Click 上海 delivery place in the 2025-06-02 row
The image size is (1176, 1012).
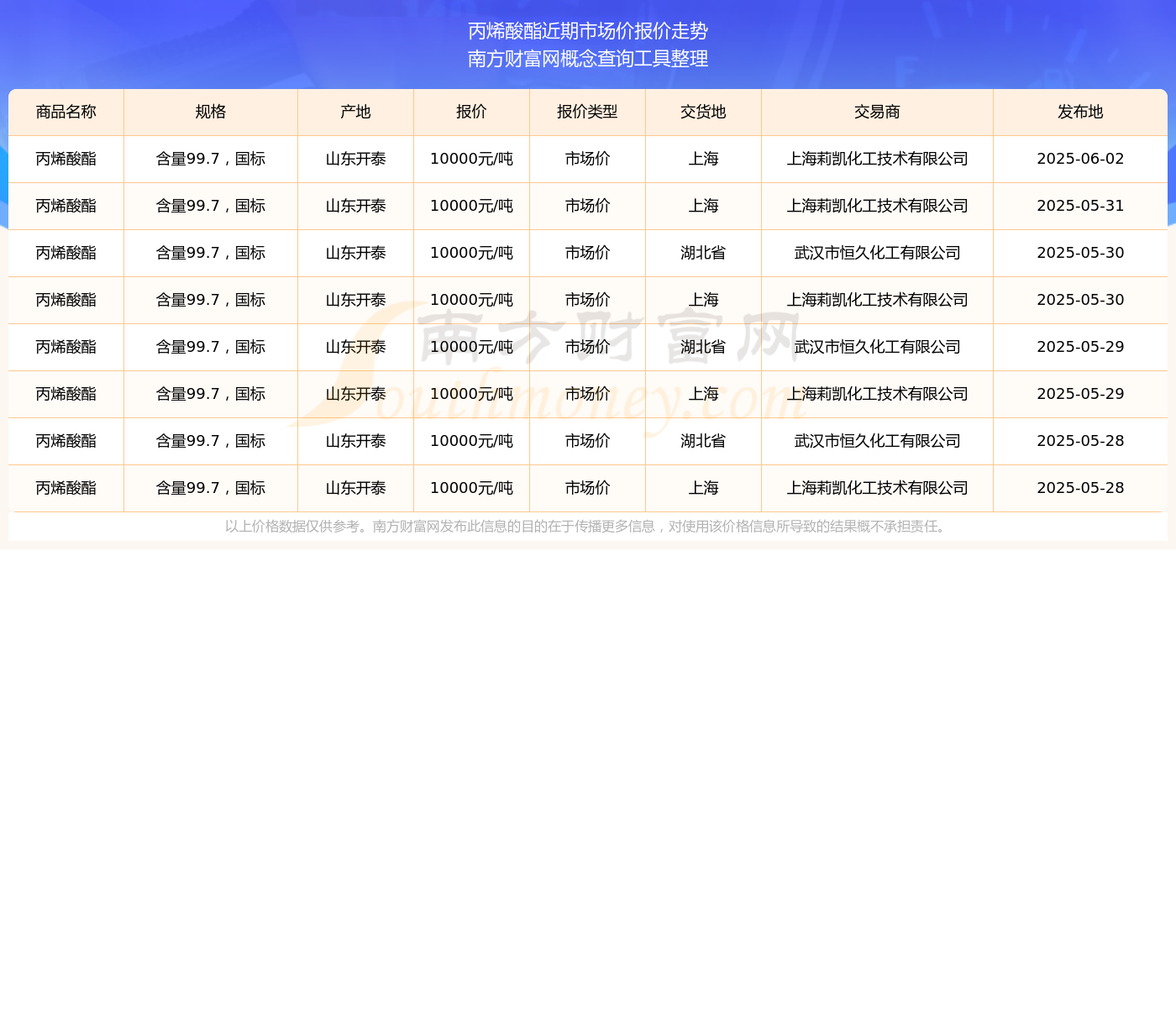(x=704, y=159)
